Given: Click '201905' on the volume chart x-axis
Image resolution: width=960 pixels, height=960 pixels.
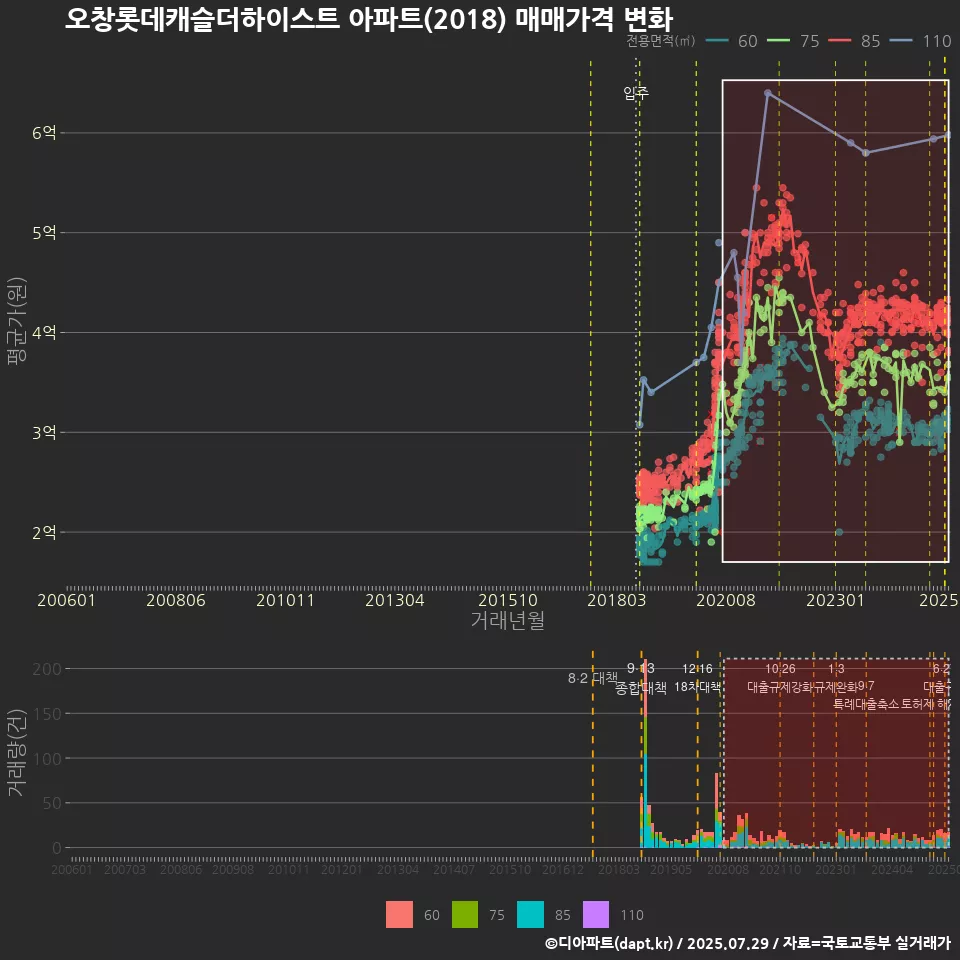Looking at the screenshot, I should (x=670, y=869).
